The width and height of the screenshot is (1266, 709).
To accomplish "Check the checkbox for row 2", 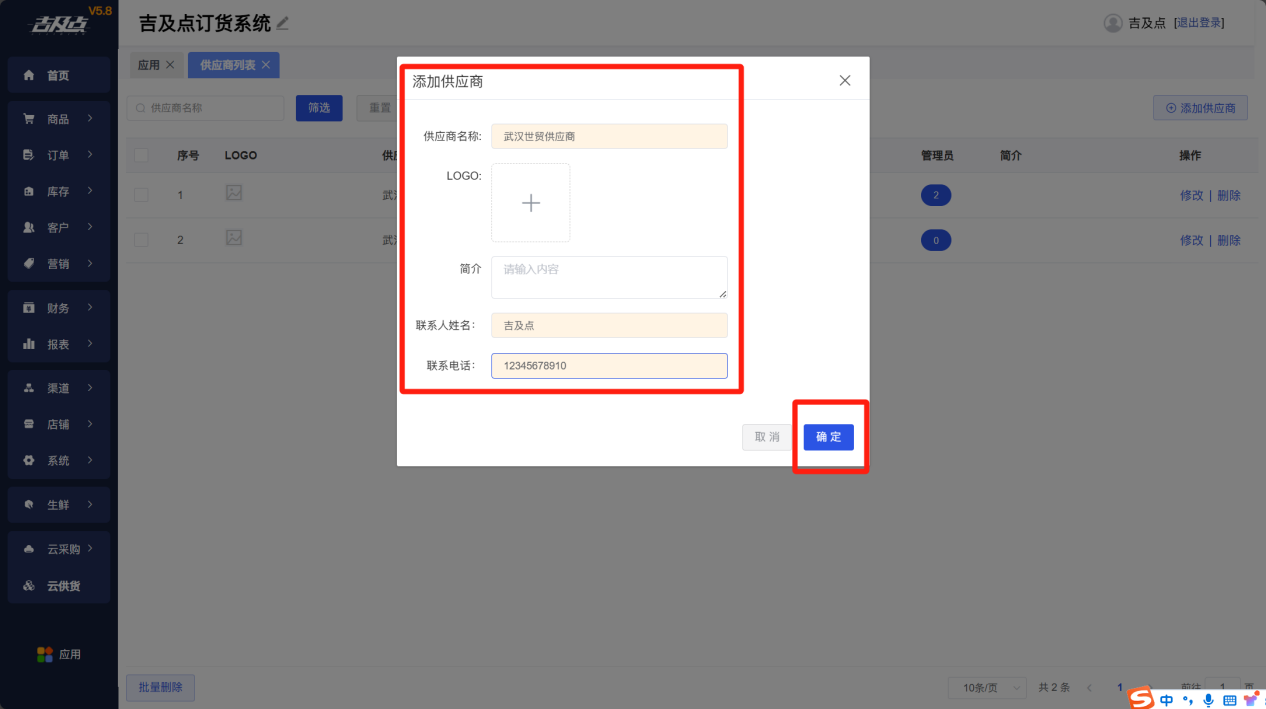I will coord(141,240).
